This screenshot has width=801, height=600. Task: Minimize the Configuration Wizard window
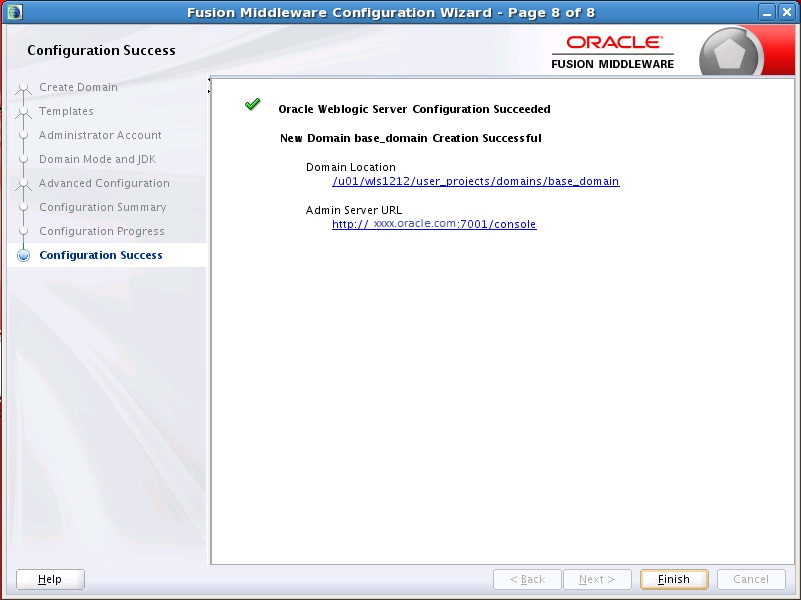(x=767, y=12)
